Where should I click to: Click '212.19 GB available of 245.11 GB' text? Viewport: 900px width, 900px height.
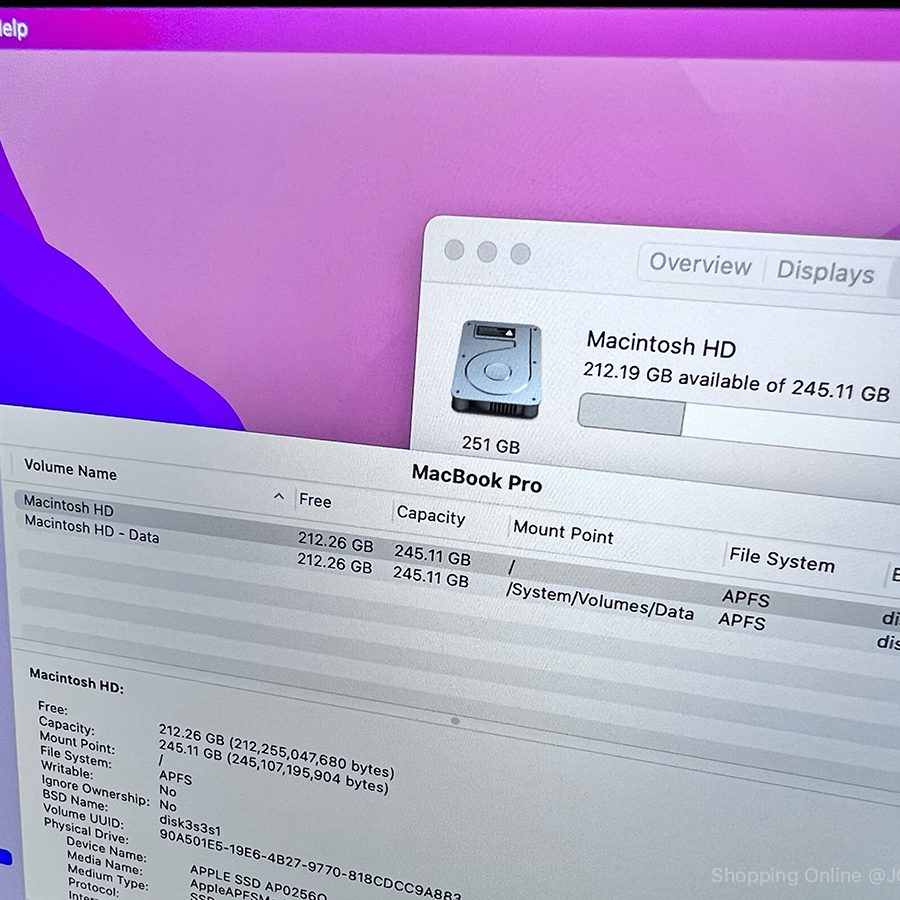736,382
